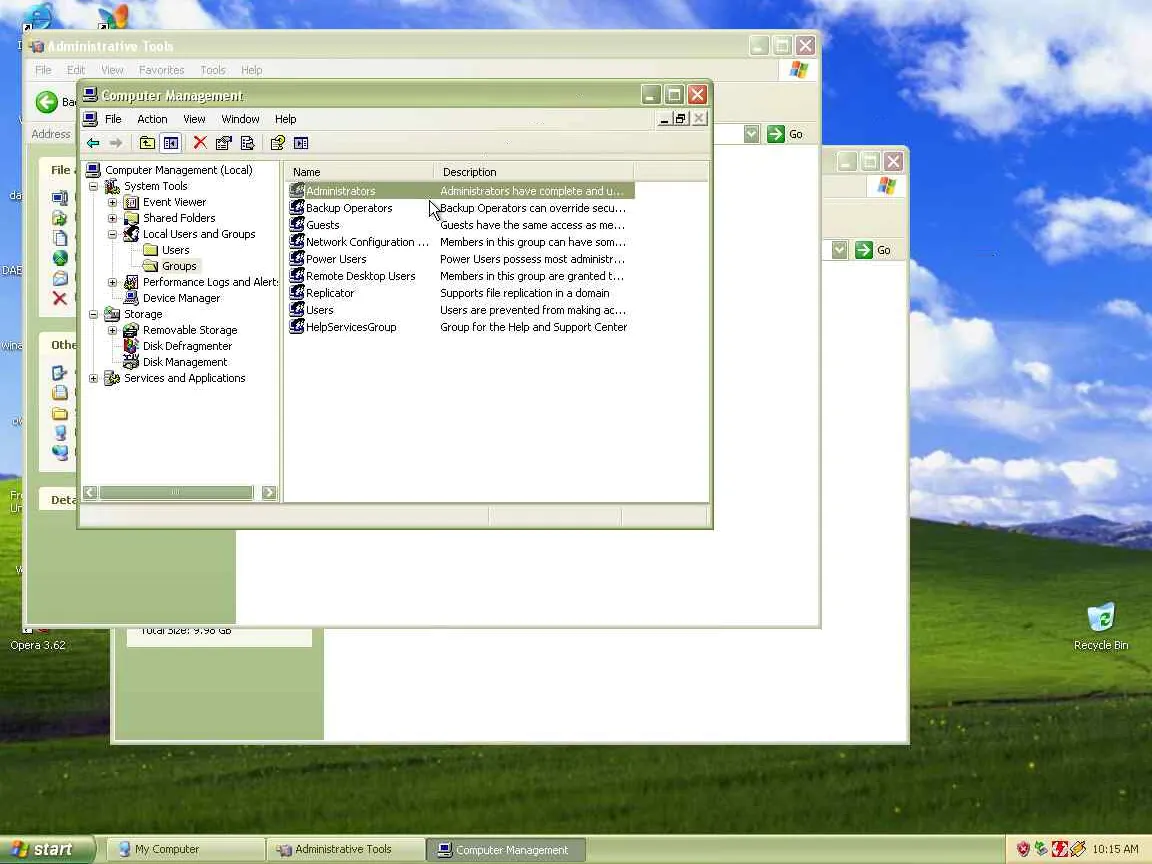Click the red security shield tray icon
Screen dimensions: 1152x864
pos(1023,849)
